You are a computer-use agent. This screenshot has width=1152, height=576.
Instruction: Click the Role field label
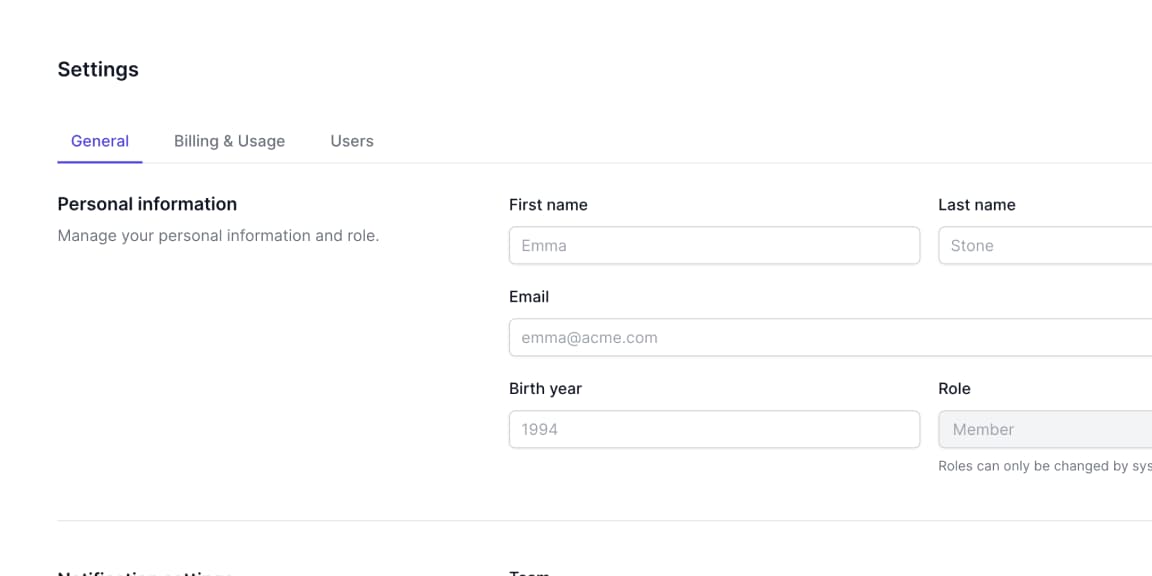(955, 388)
